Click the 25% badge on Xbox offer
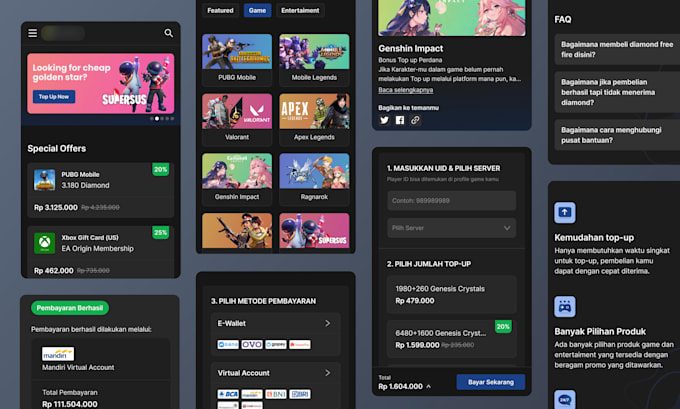680x409 pixels. (160, 232)
